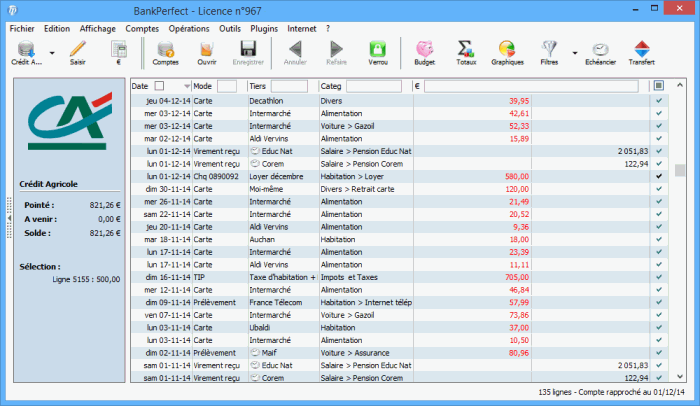Open the Totaux sigma icon
The width and height of the screenshot is (700, 406).
click(x=466, y=49)
